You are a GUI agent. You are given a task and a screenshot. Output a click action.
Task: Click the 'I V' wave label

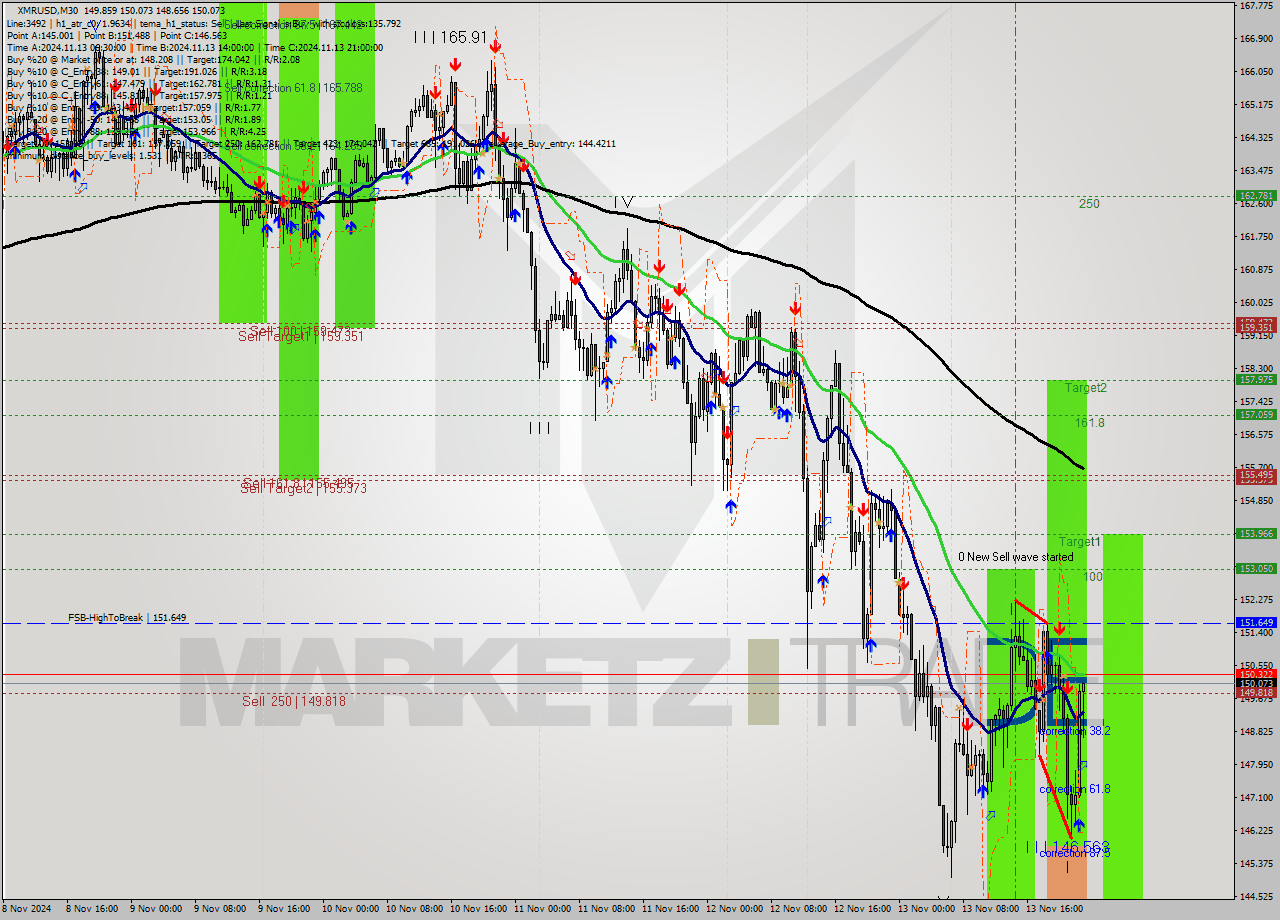(623, 202)
